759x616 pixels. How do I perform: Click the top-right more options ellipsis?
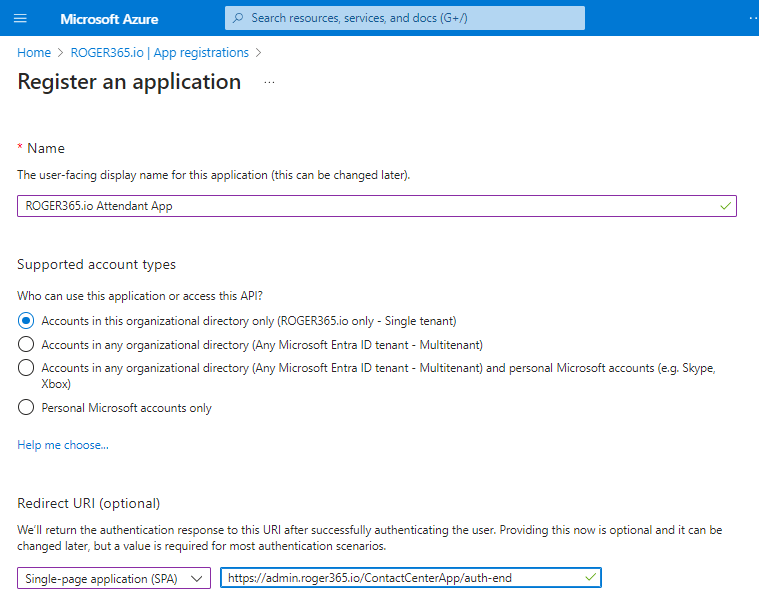click(752, 18)
